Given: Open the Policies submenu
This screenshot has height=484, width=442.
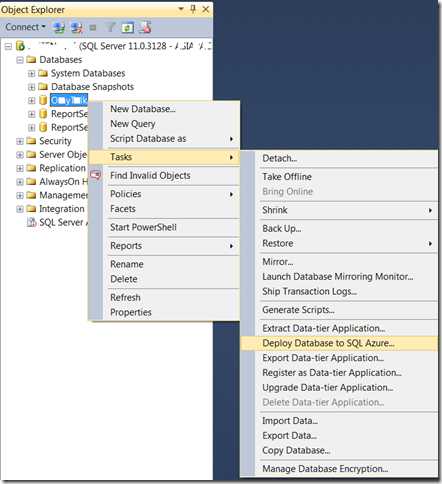Looking at the screenshot, I should coord(165,194).
